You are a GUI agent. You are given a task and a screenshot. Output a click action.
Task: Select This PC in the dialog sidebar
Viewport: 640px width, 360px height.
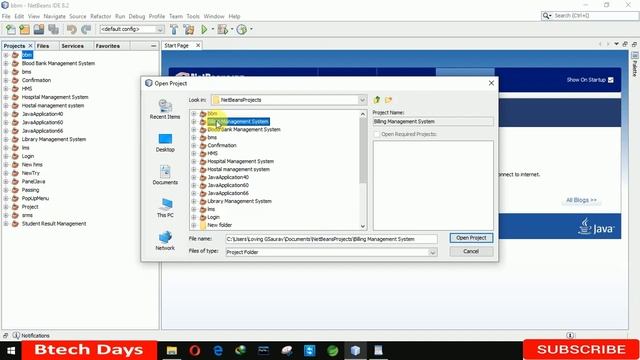(165, 208)
